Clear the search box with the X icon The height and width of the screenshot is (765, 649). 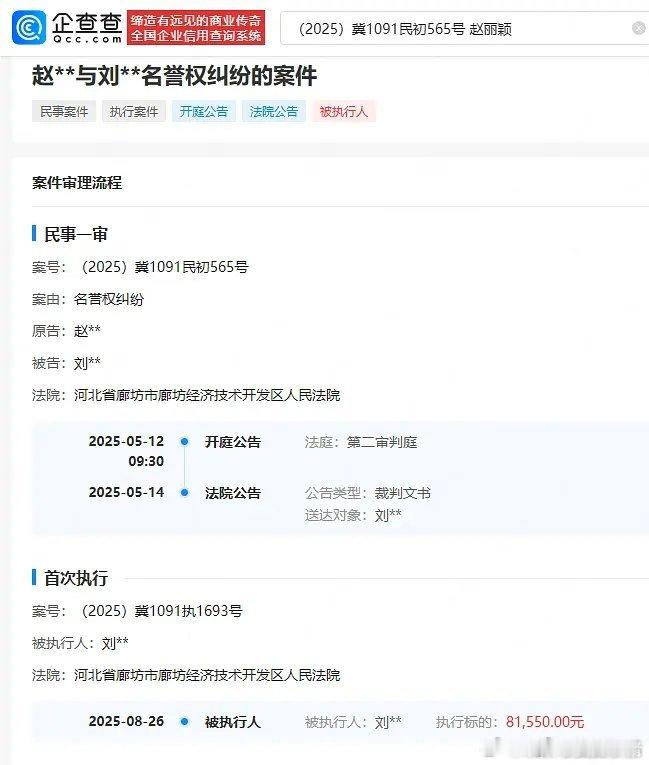point(638,28)
